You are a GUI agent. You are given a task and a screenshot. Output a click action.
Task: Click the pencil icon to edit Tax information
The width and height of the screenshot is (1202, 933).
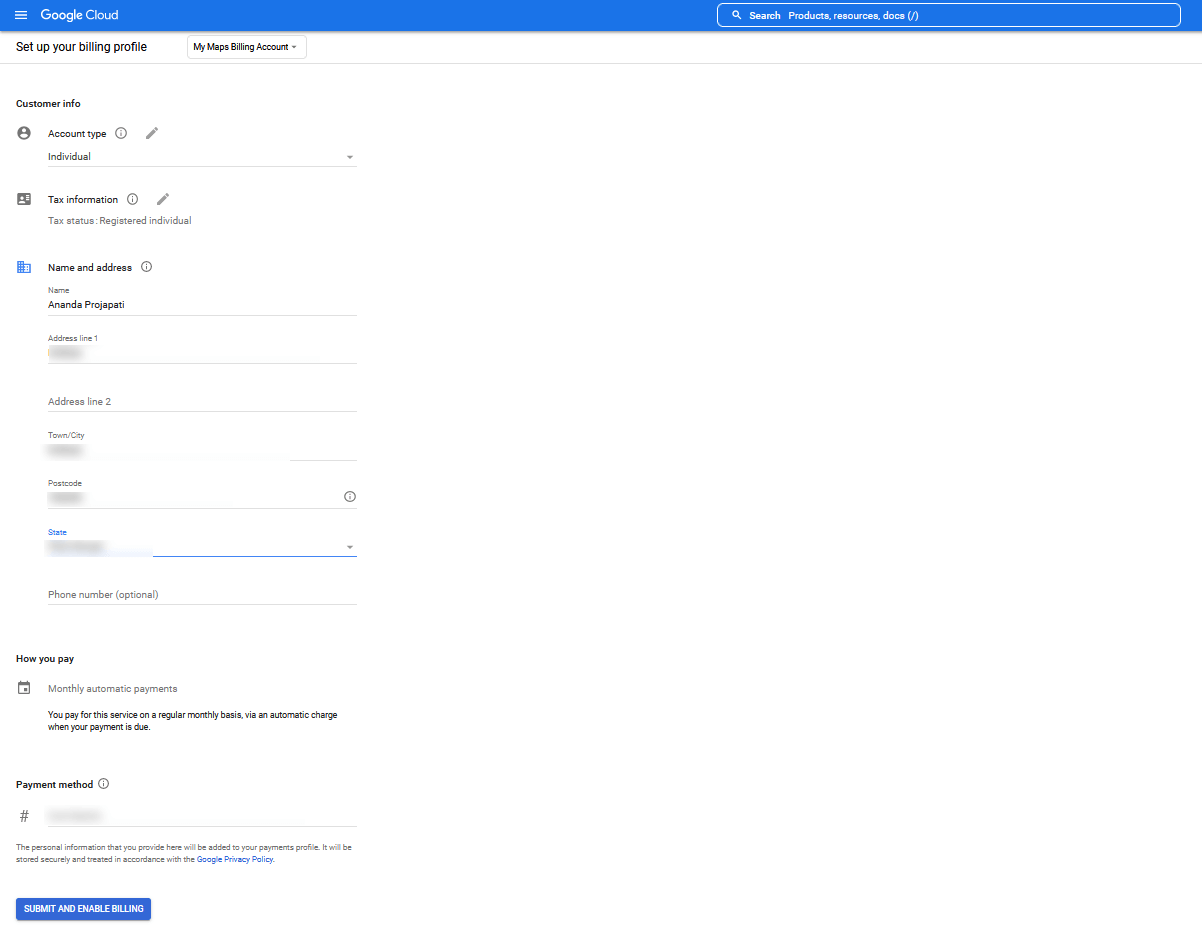tap(163, 199)
